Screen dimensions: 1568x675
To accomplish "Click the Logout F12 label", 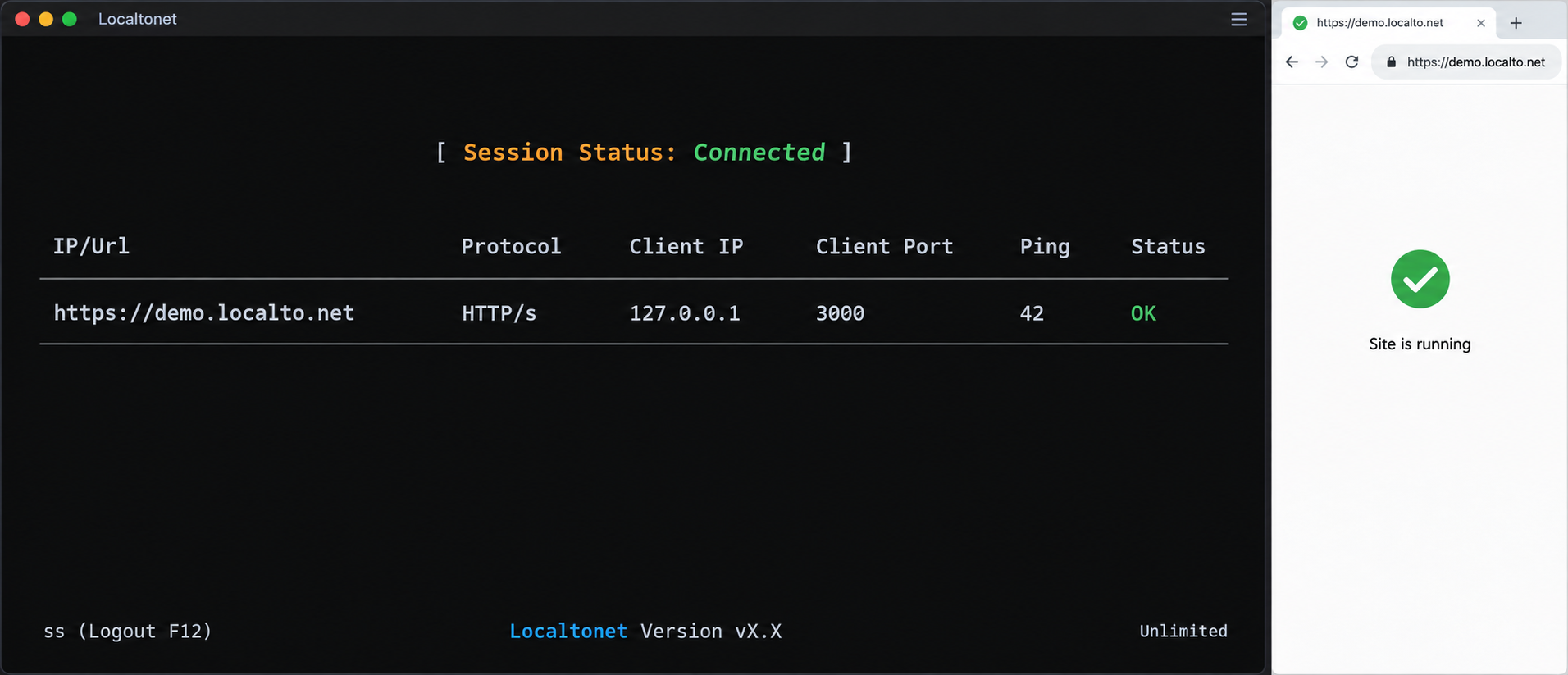I will point(144,631).
